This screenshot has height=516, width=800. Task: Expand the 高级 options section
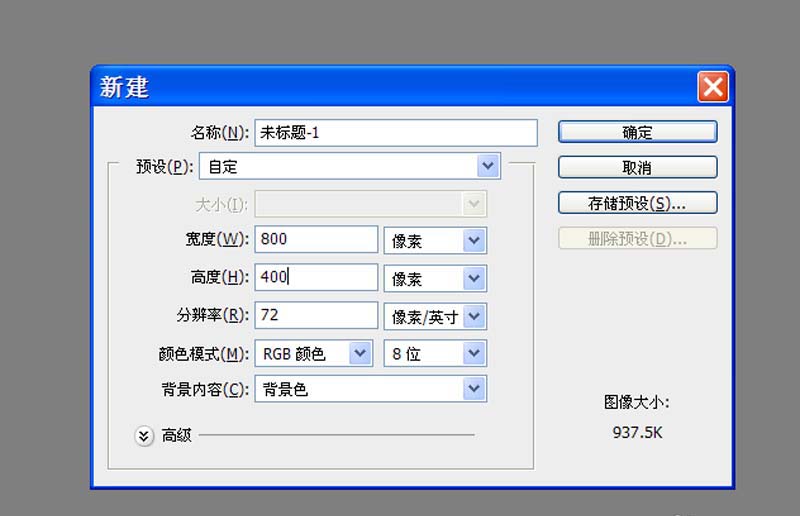click(x=144, y=436)
